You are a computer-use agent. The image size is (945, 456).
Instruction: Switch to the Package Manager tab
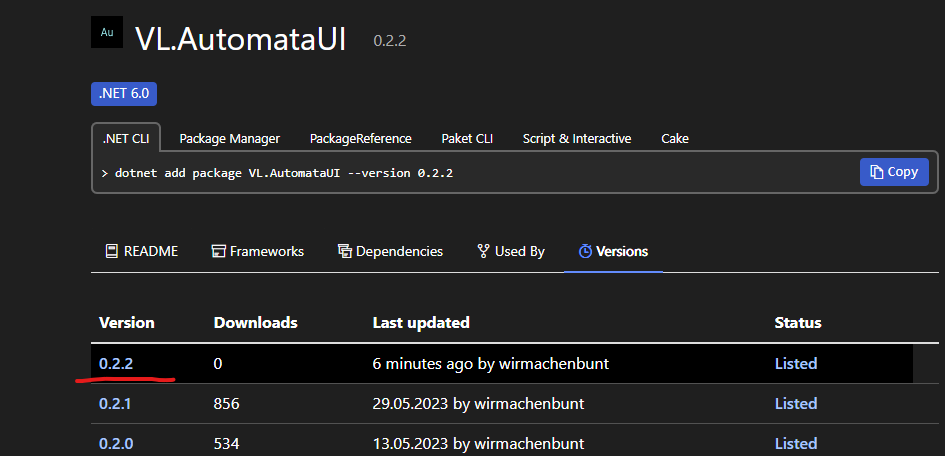click(x=230, y=139)
